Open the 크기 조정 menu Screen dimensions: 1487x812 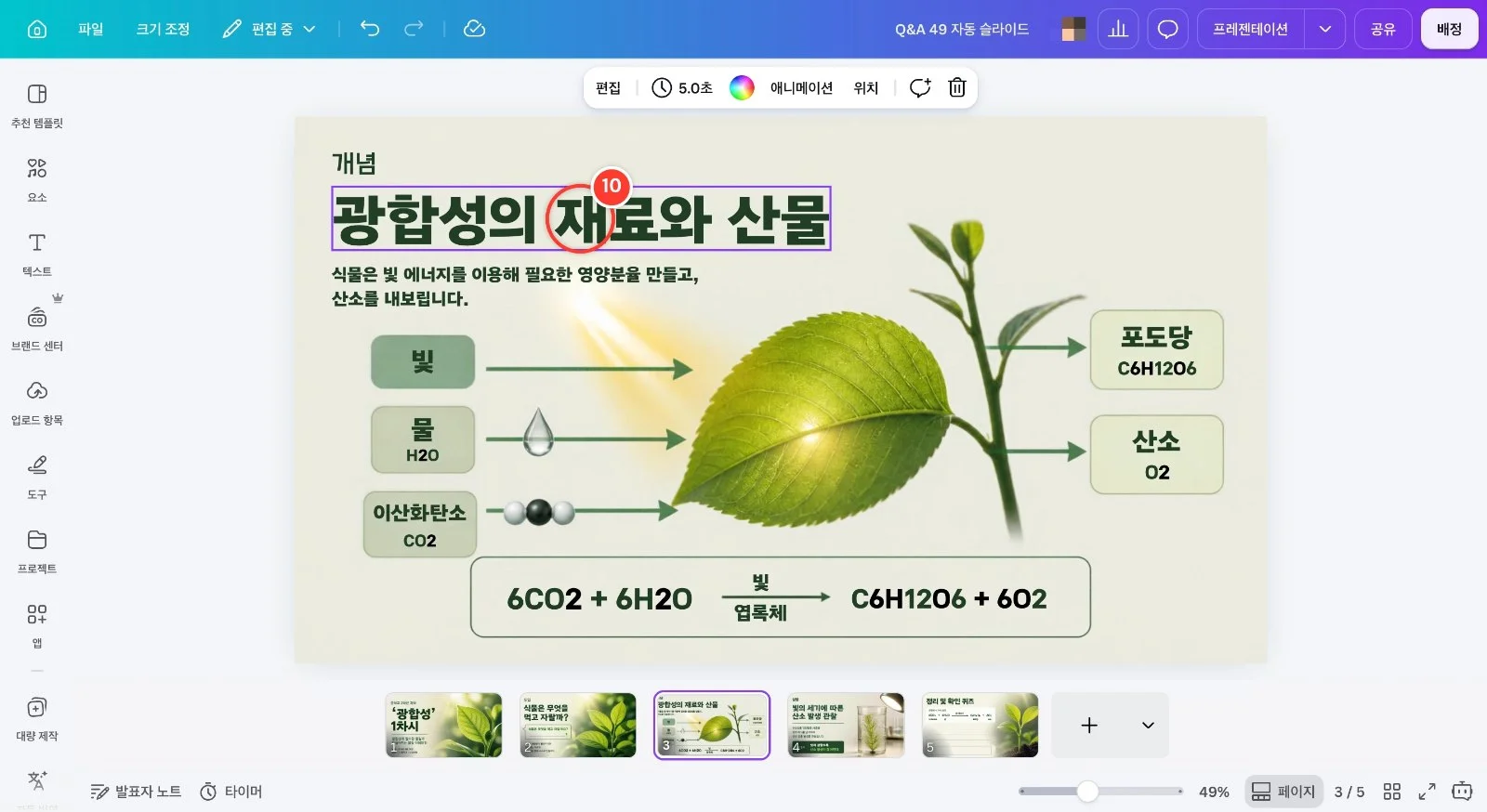(x=163, y=29)
